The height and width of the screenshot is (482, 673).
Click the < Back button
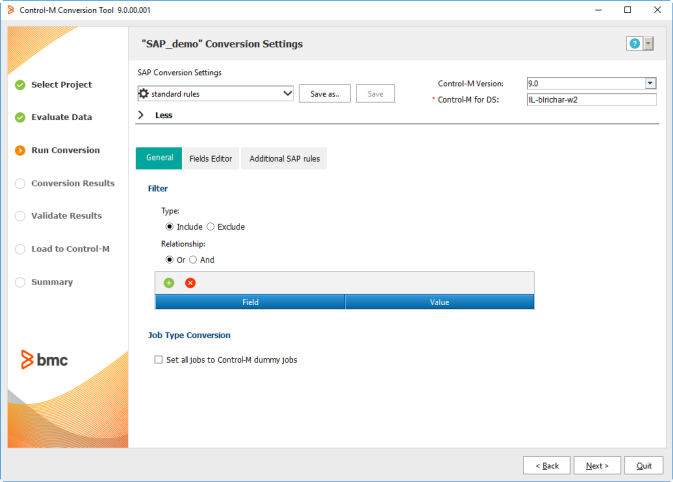pos(547,466)
